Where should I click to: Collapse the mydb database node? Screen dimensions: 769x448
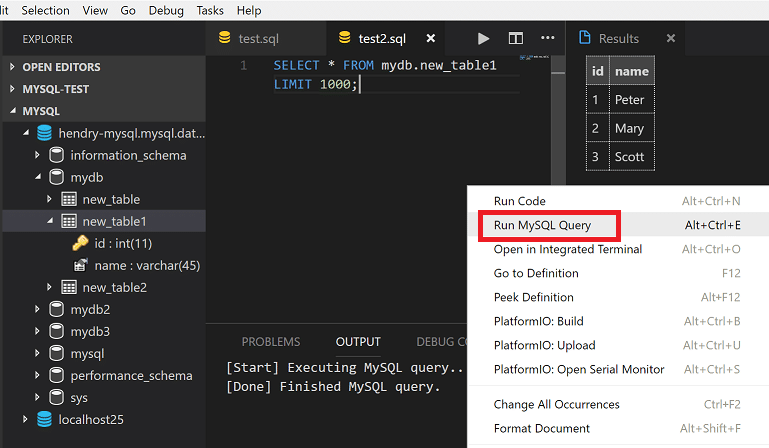[38, 177]
